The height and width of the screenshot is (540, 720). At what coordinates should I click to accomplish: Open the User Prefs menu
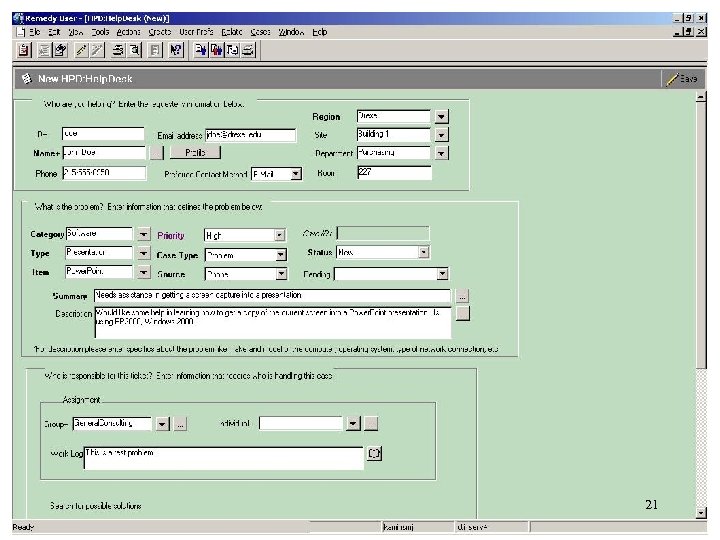196,32
